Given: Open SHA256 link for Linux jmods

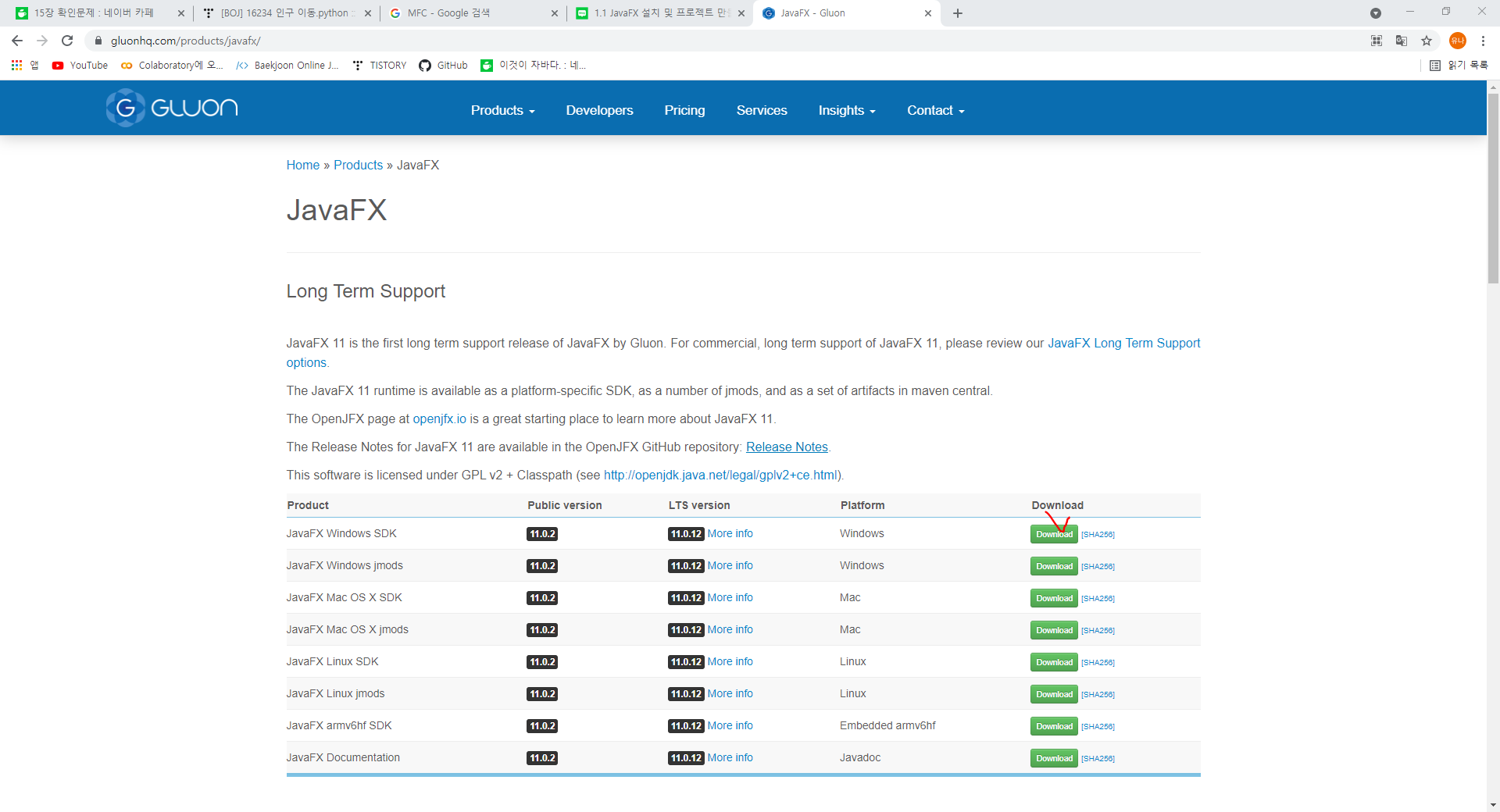Looking at the screenshot, I should (1098, 695).
